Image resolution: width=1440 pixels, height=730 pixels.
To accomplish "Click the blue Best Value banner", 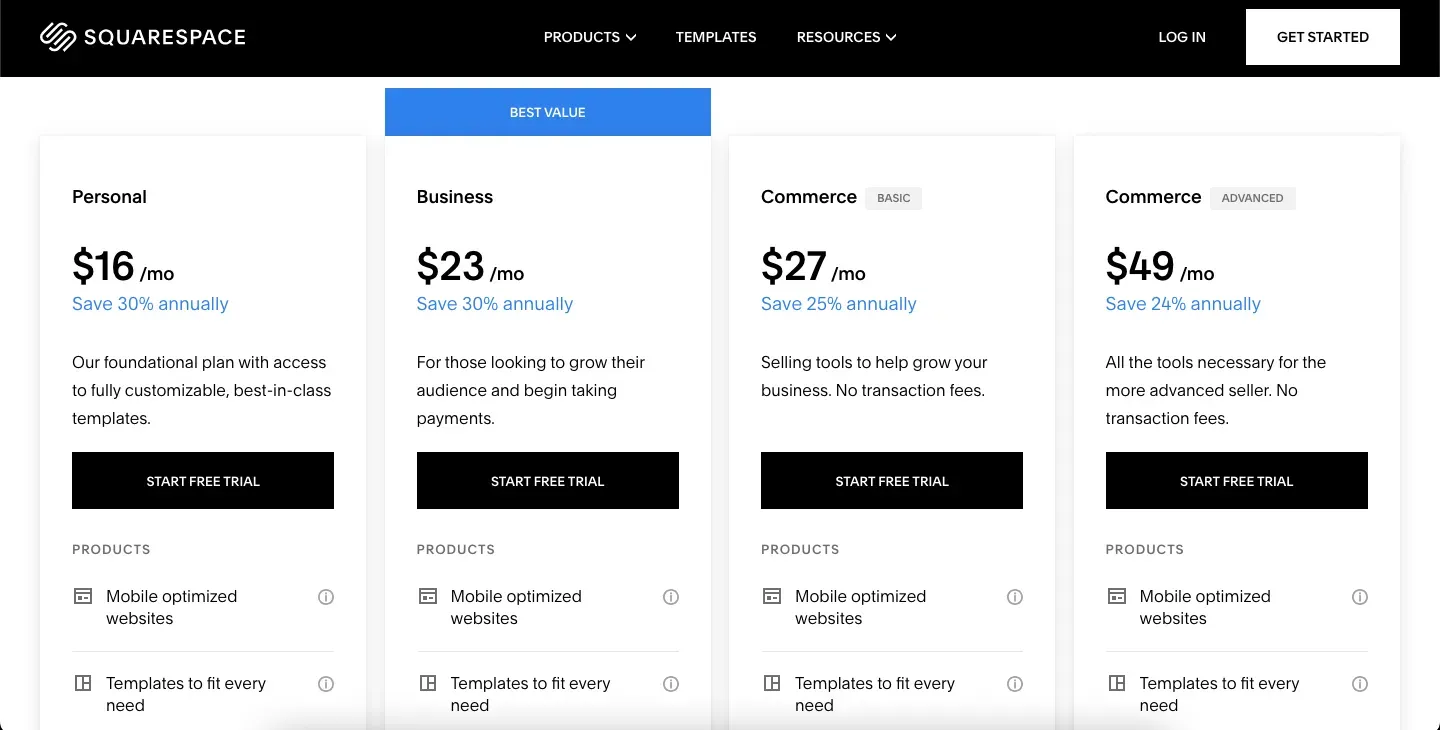I will (548, 112).
